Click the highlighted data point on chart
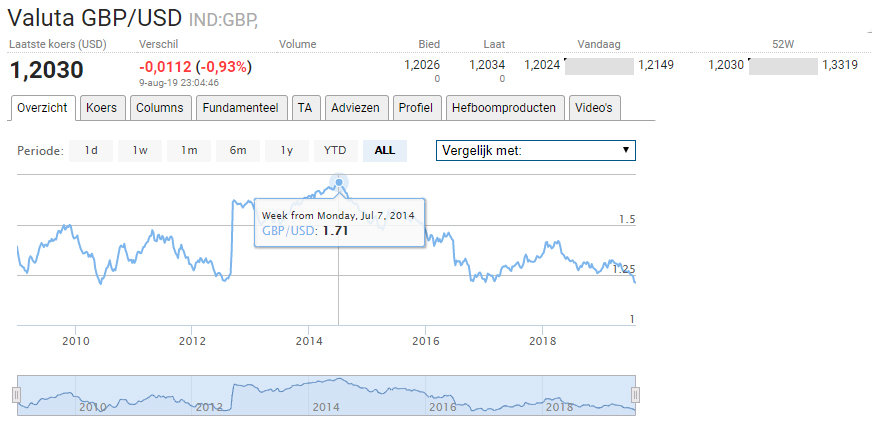872x424 pixels. tap(339, 182)
